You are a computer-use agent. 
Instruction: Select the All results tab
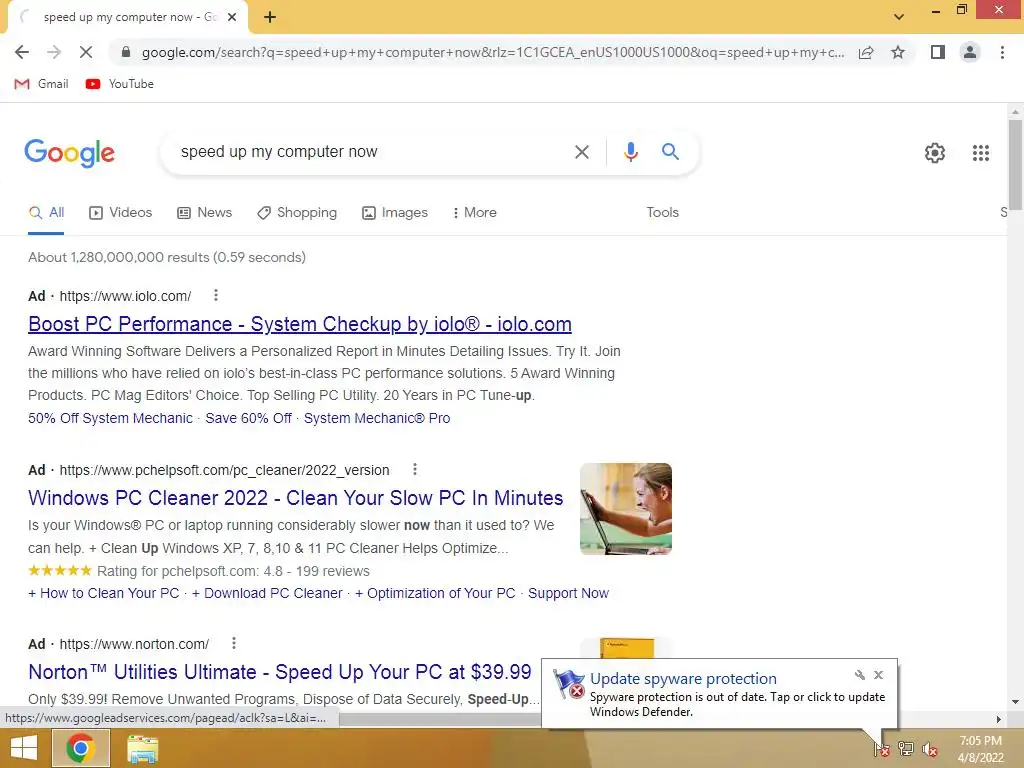pyautogui.click(x=46, y=213)
